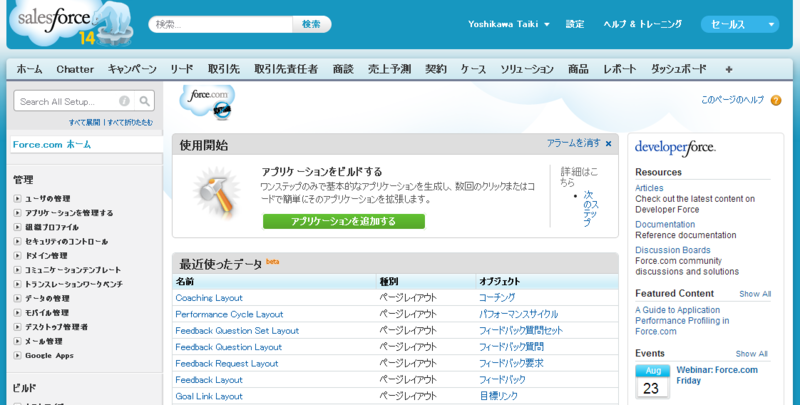This screenshot has height=405, width=800.
Task: Click the このページのヘルプ link
Action: 733,100
